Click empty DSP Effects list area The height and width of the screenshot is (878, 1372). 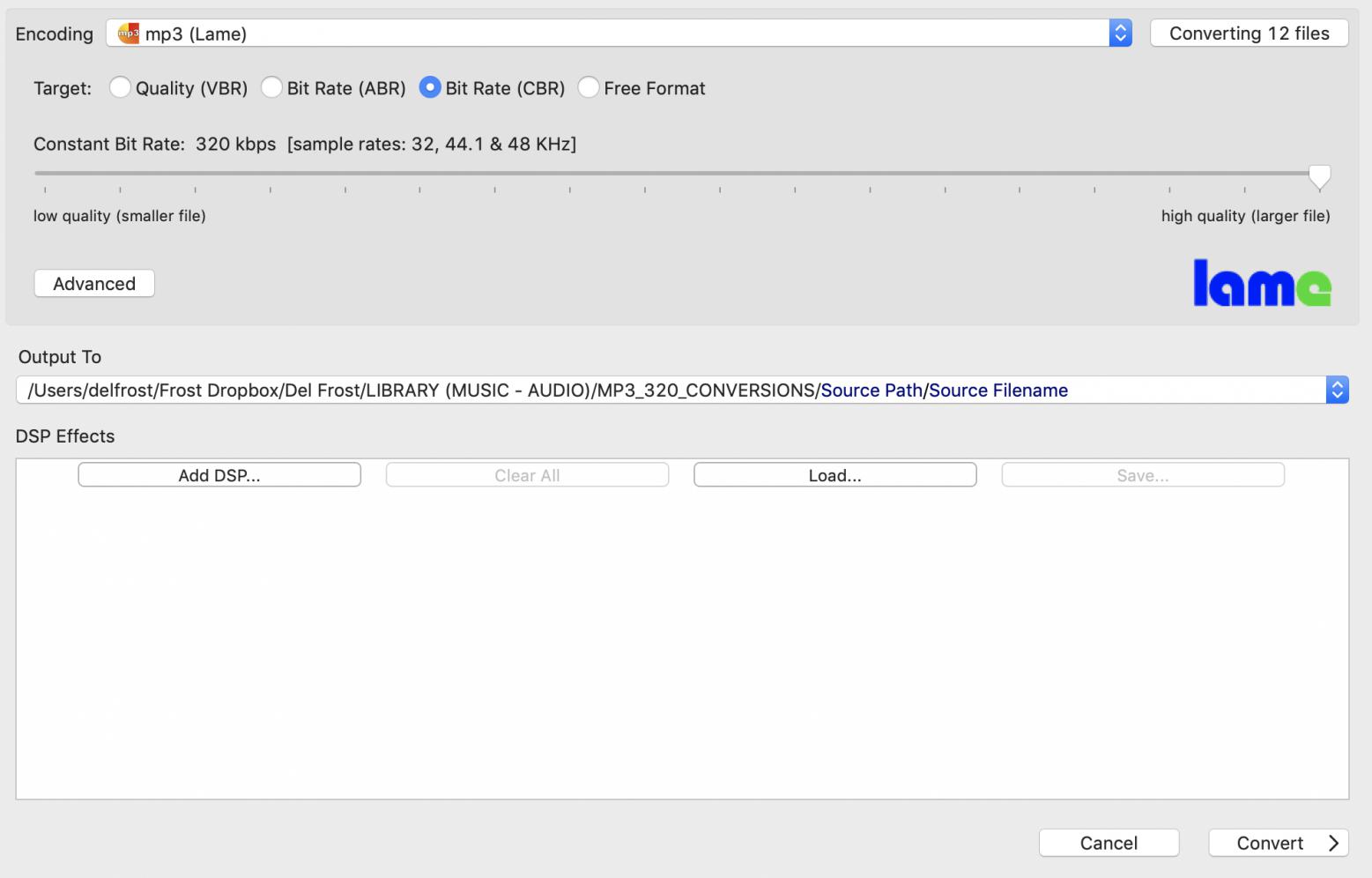point(682,644)
